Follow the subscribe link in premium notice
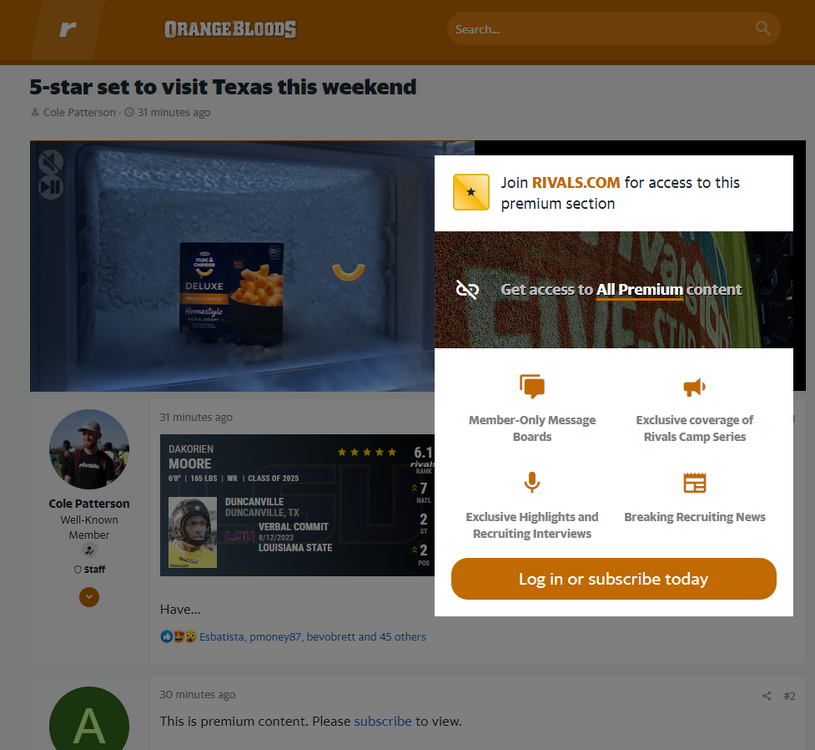Viewport: 815px width, 750px height. (x=383, y=721)
